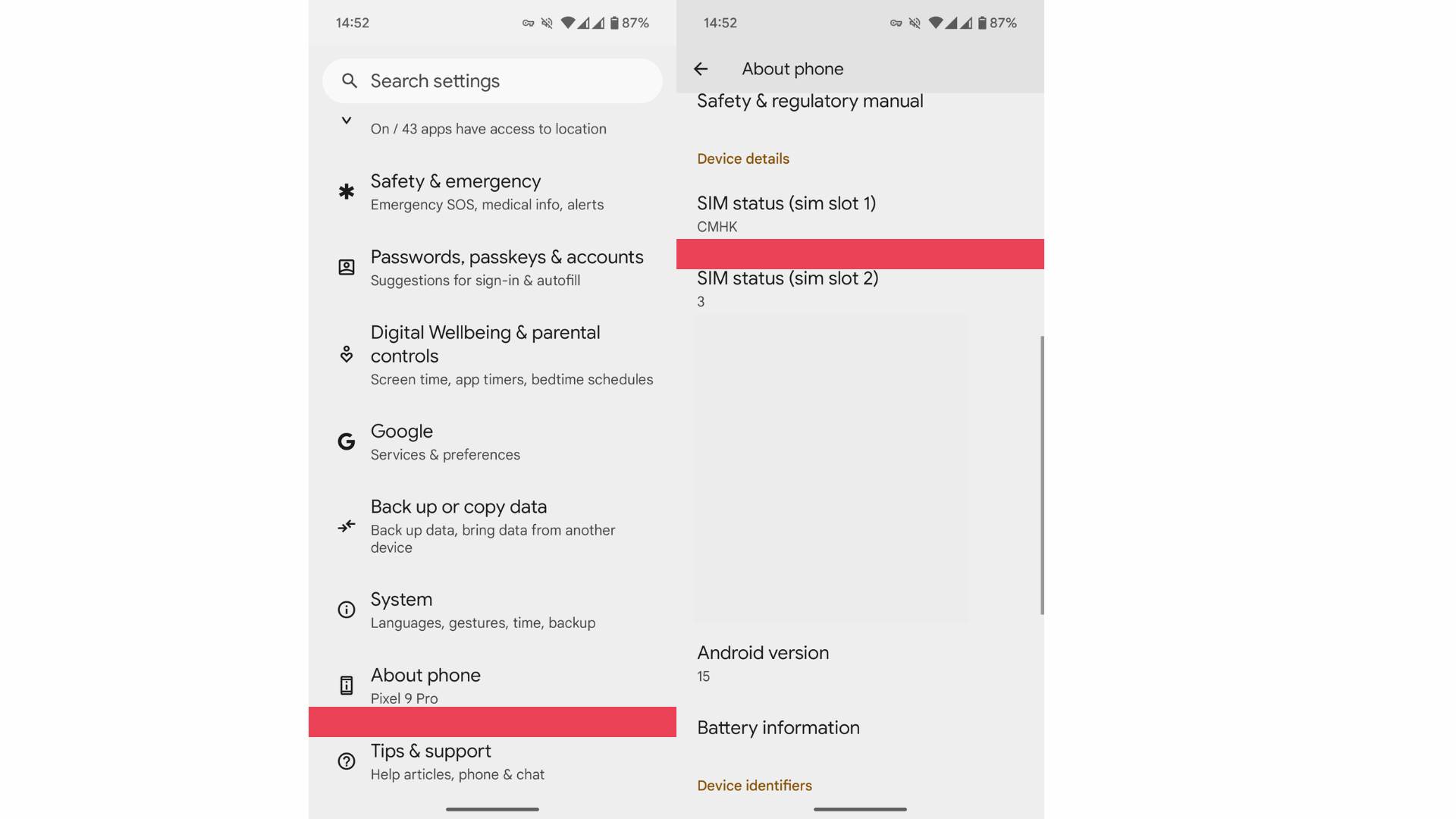Click the About phone device icon
This screenshot has height=819, width=1456.
coord(347,686)
